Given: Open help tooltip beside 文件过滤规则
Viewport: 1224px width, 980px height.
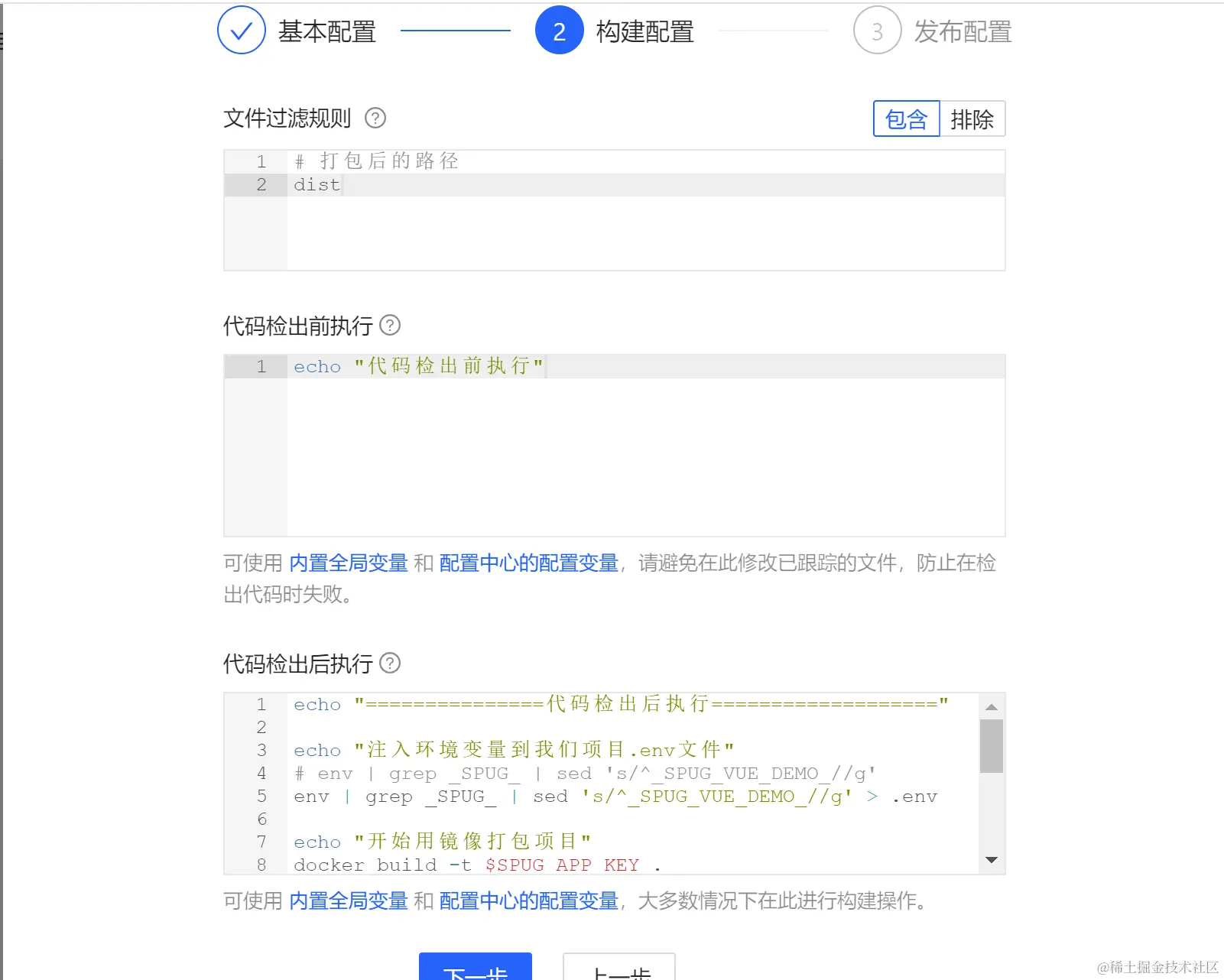Looking at the screenshot, I should [x=375, y=118].
